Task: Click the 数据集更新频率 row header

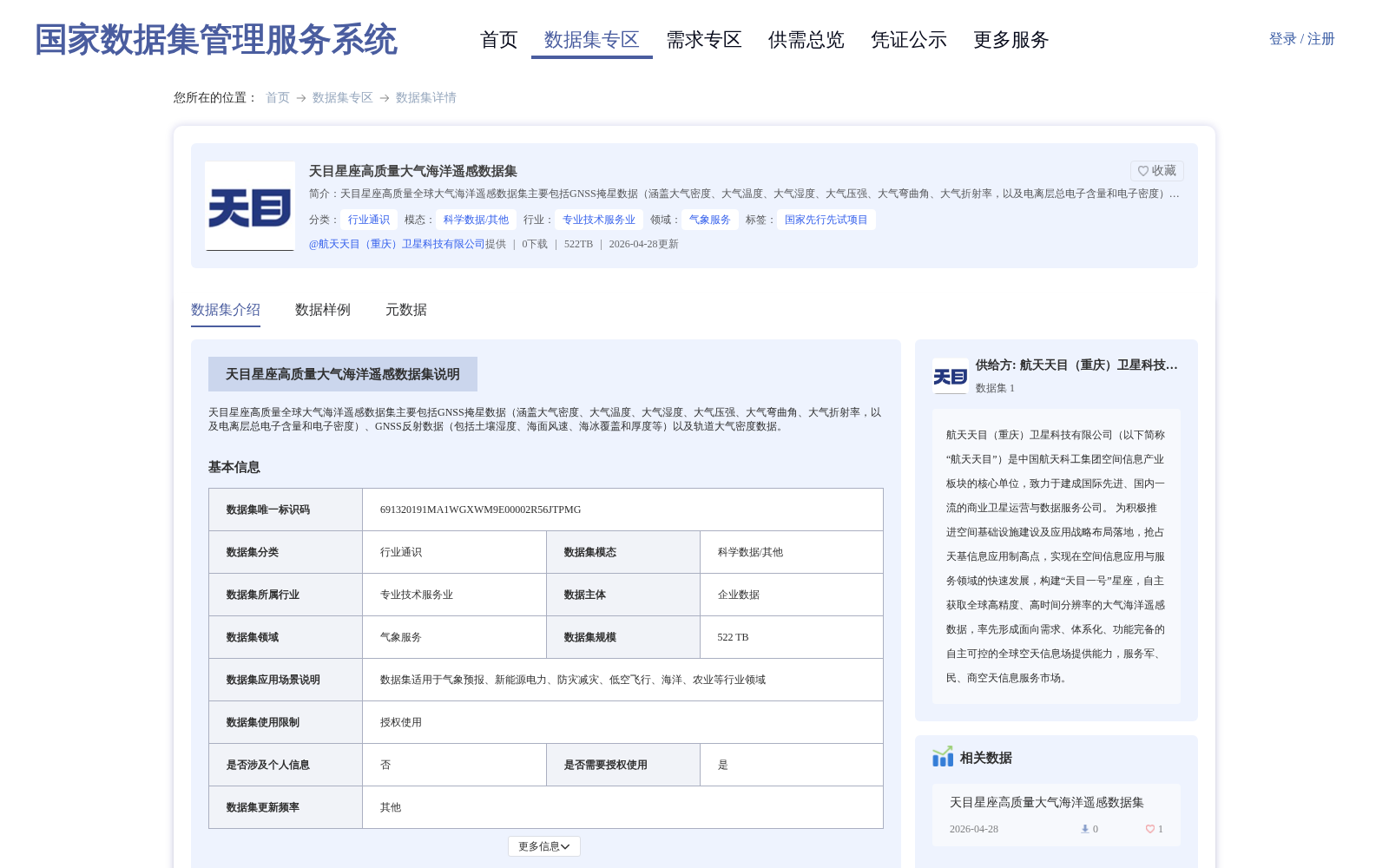Action: (286, 807)
